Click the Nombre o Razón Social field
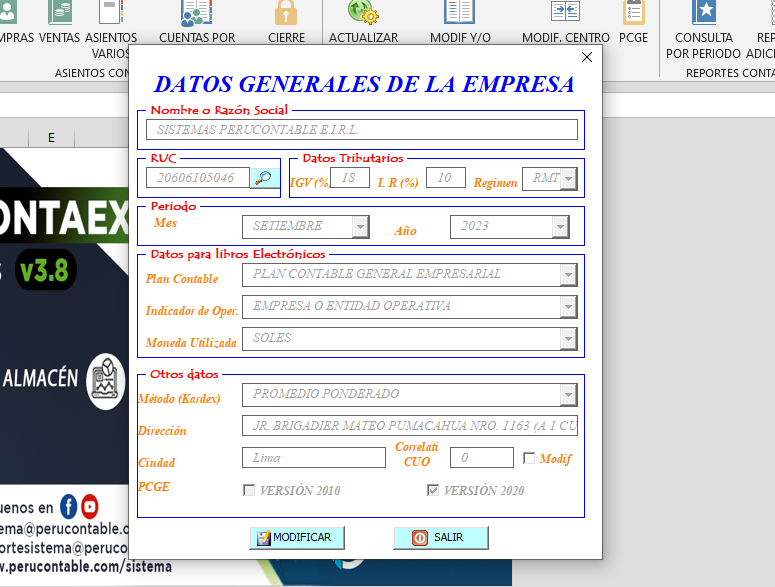Viewport: 775px width, 587px height. pyautogui.click(x=361, y=130)
